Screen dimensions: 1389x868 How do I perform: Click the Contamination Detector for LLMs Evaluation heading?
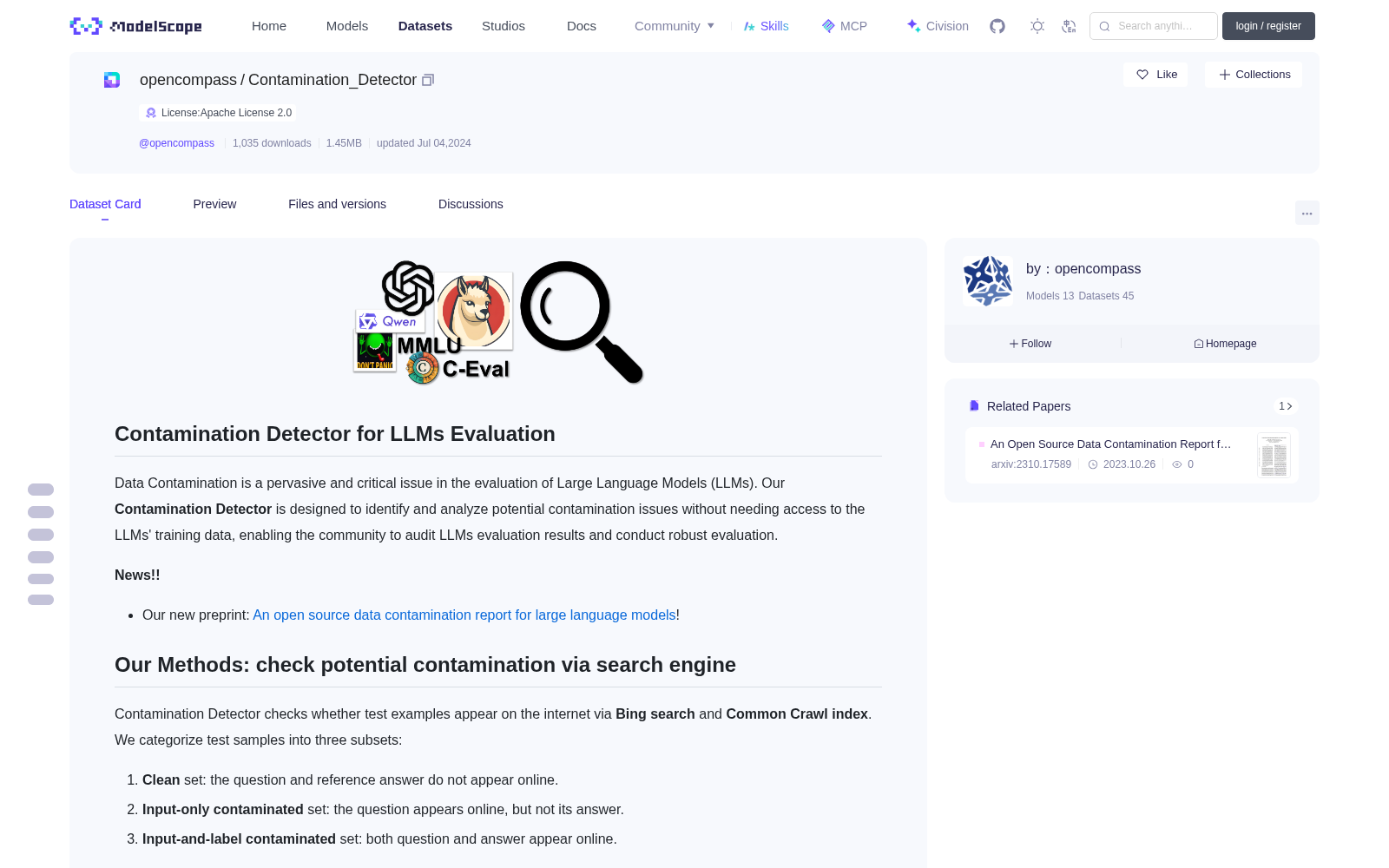(x=335, y=434)
